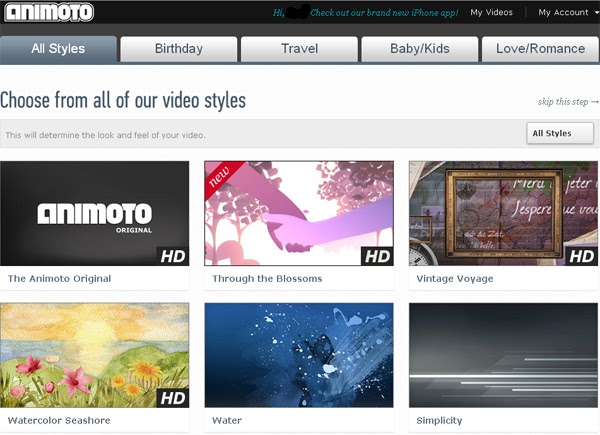
Task: Select the All Styles tab
Action: [58, 49]
